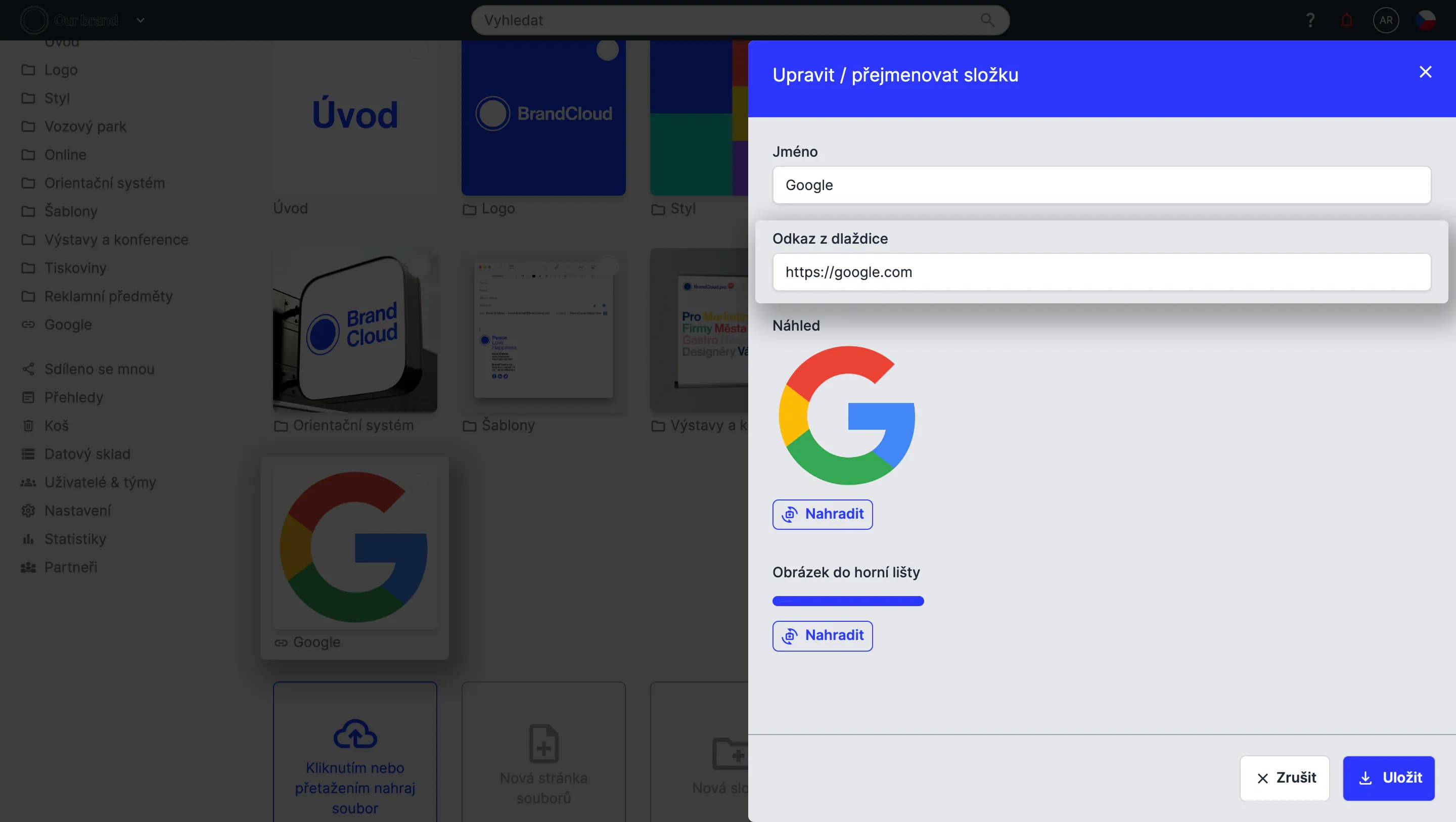Open the Nastavení sidebar item
This screenshot has height=822, width=1456.
click(x=77, y=511)
